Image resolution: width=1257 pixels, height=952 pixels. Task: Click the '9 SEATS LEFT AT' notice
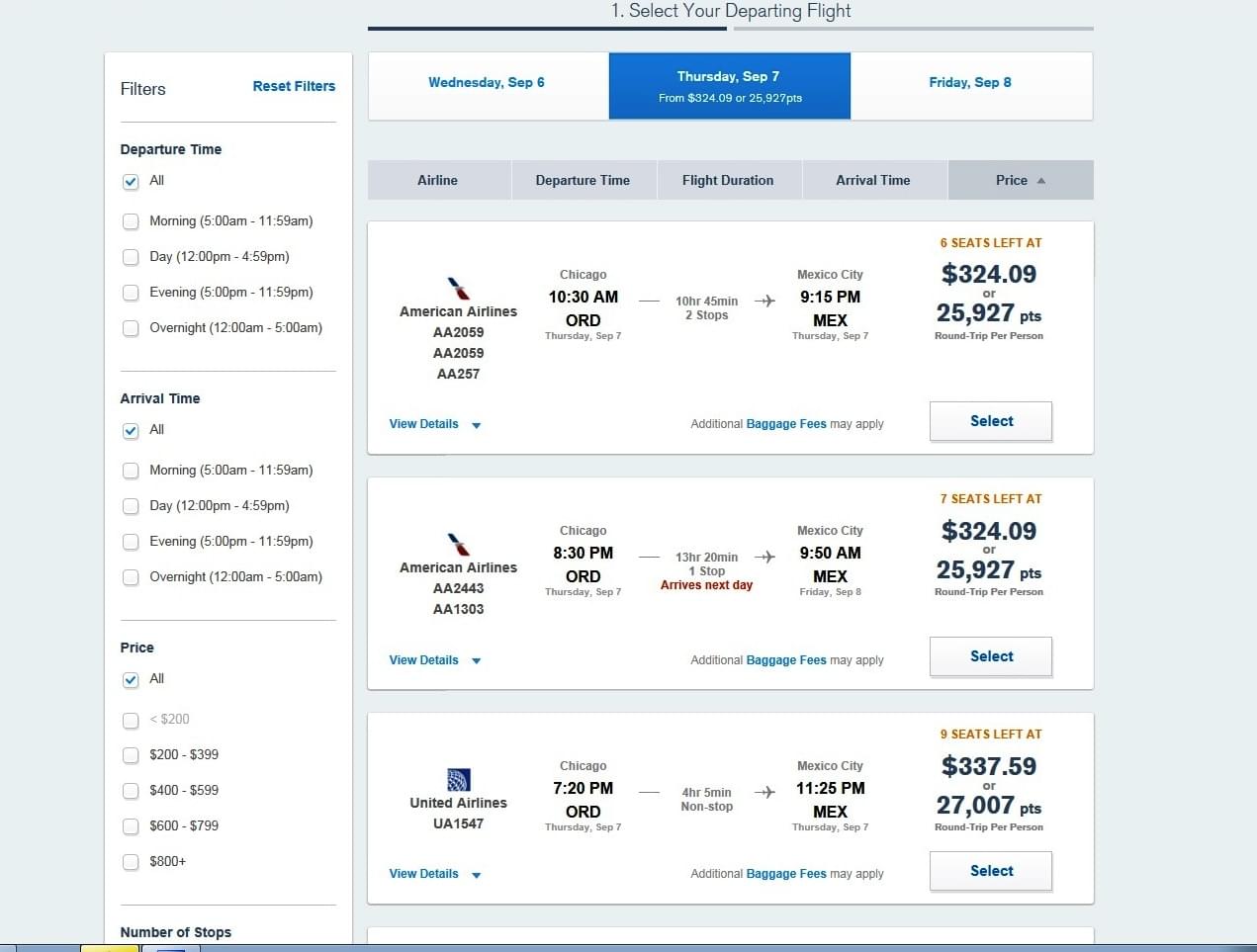[991, 735]
